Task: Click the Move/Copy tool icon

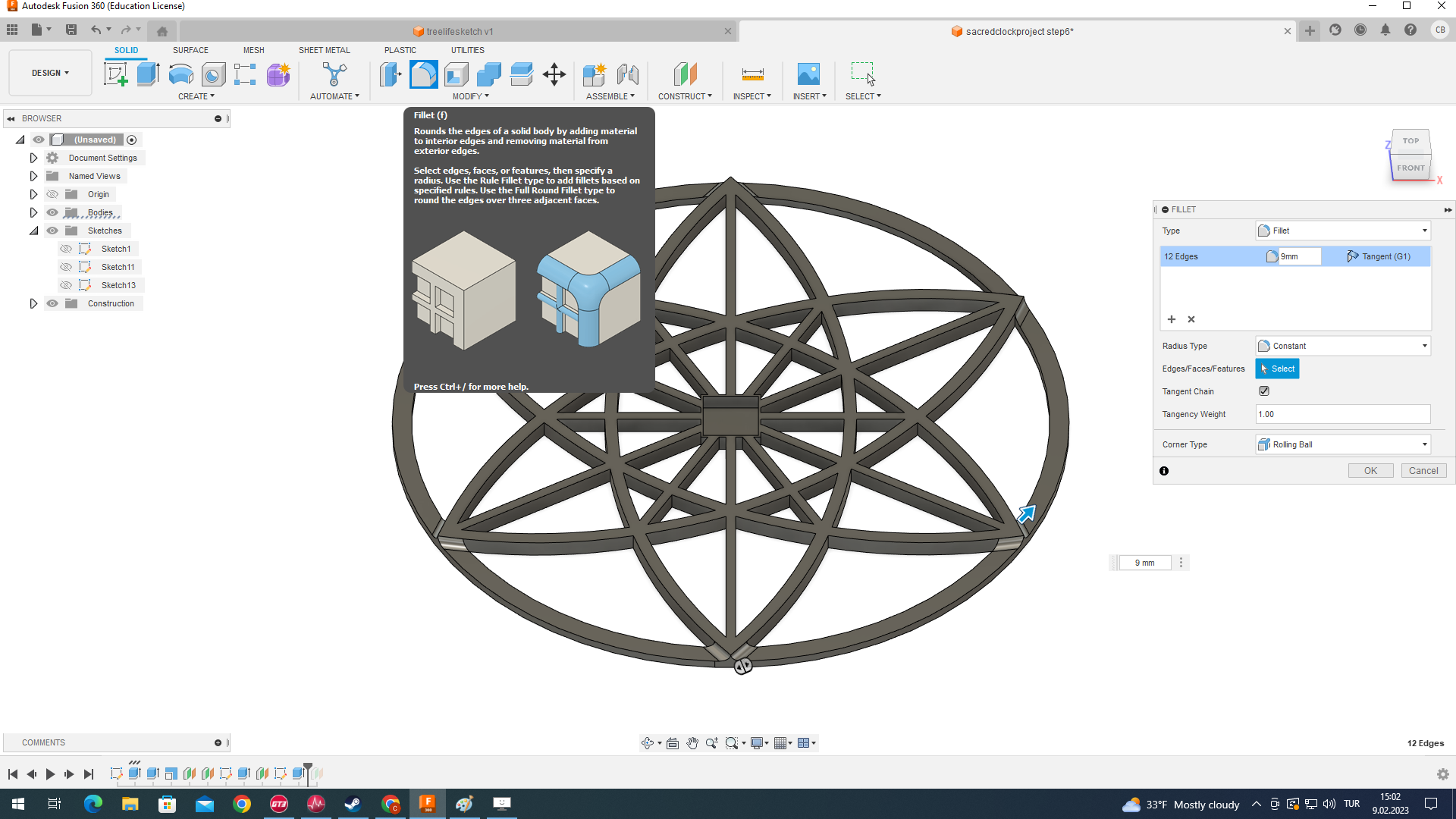Action: [554, 74]
